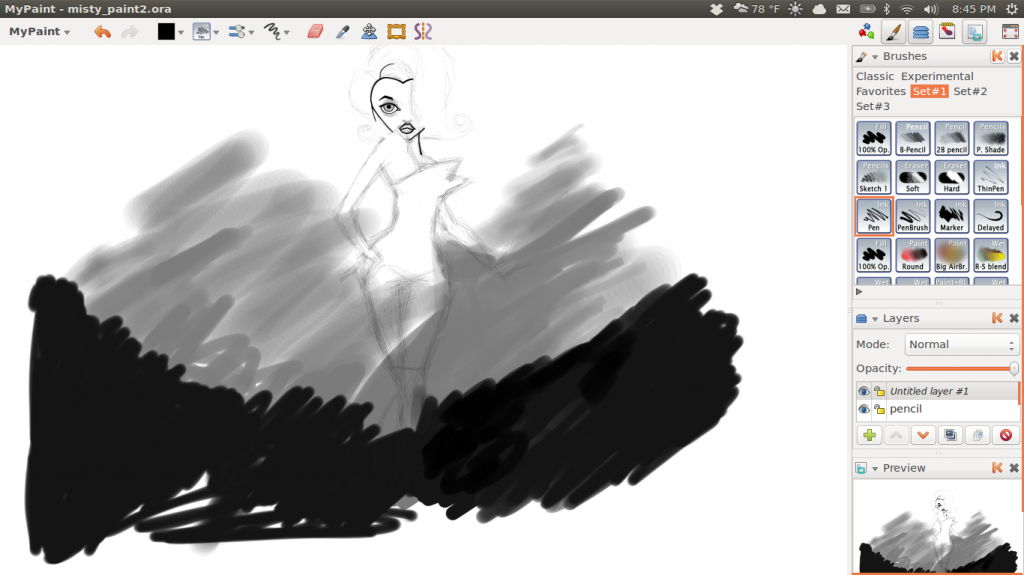Pick color with the eyedropper tool
Screen dimensions: 1024x575
tap(342, 31)
